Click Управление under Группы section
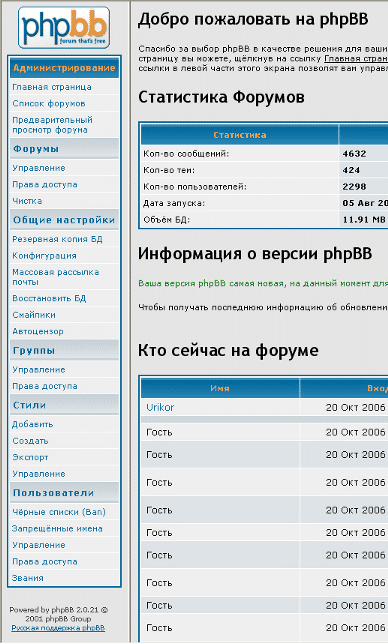Viewport: 388px width, 644px height. coord(39,370)
